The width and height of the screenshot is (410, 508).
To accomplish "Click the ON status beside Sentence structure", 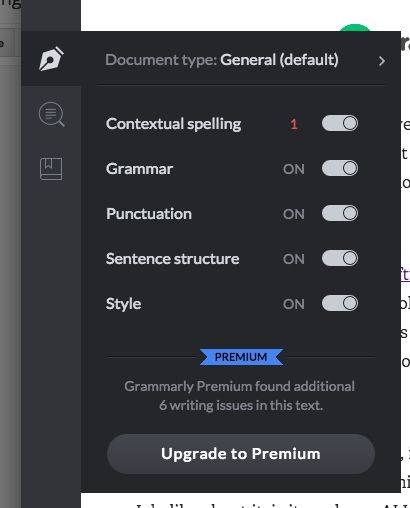I will tap(294, 259).
